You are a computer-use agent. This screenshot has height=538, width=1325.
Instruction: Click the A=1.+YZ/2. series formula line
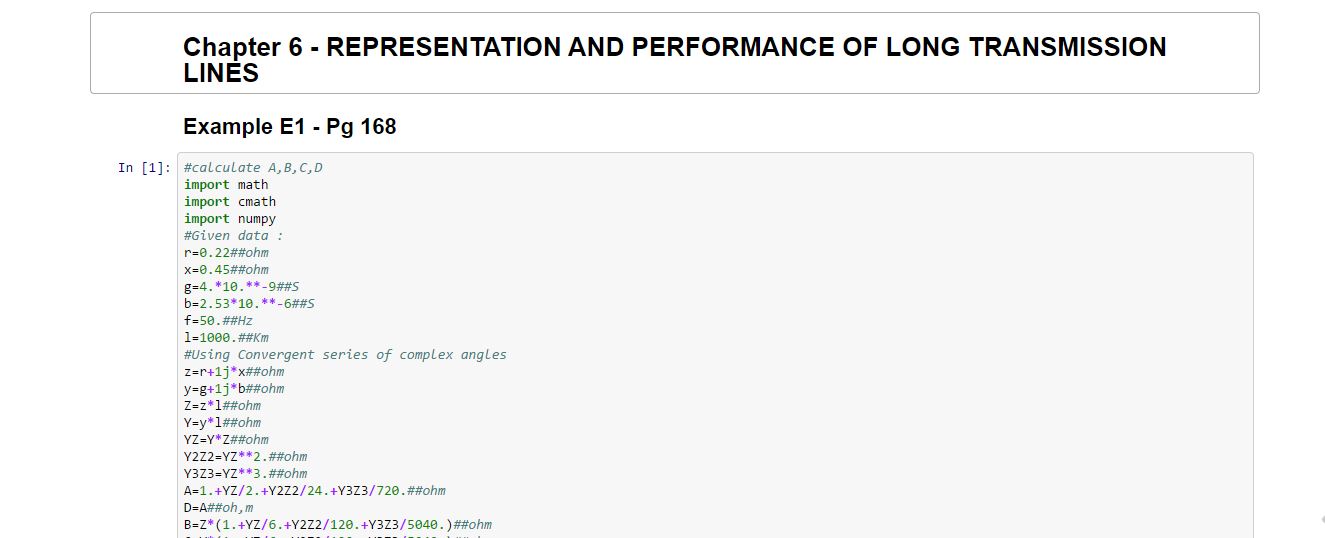click(x=314, y=491)
